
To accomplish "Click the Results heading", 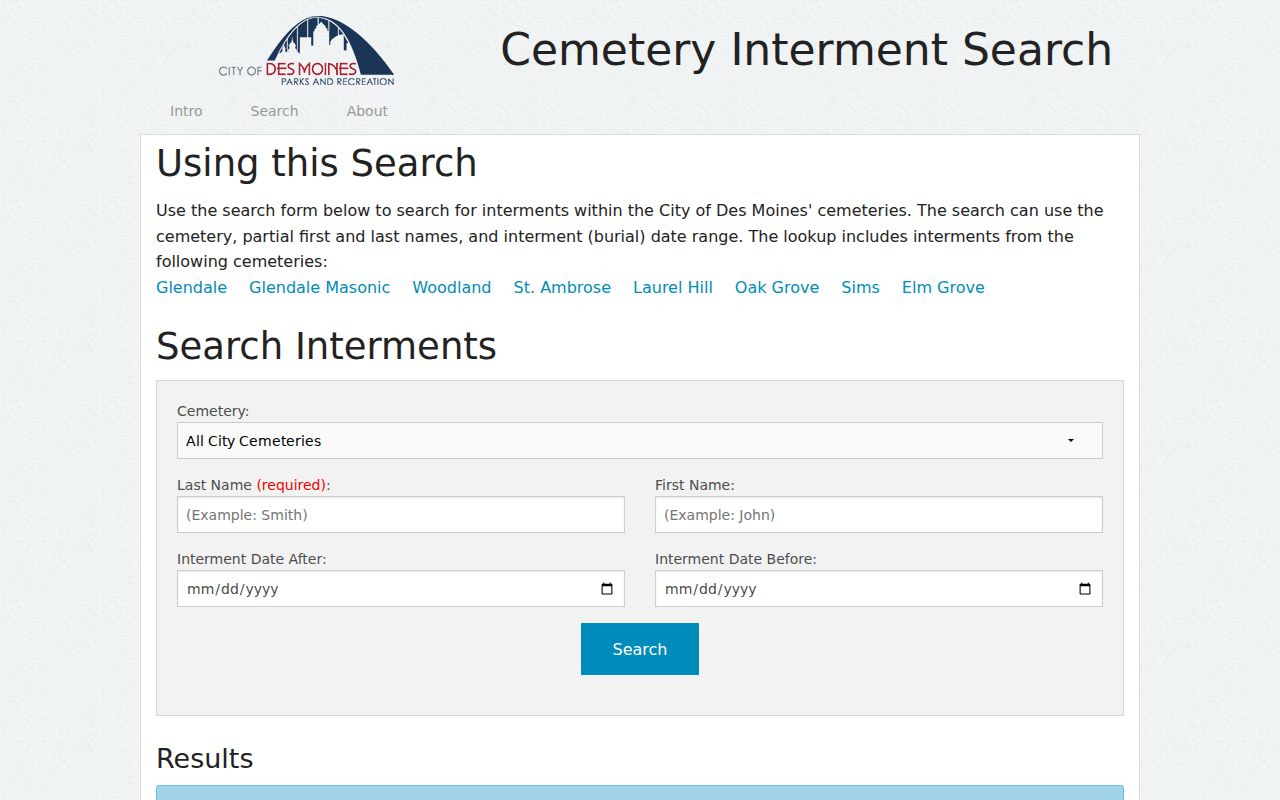I will point(205,759).
